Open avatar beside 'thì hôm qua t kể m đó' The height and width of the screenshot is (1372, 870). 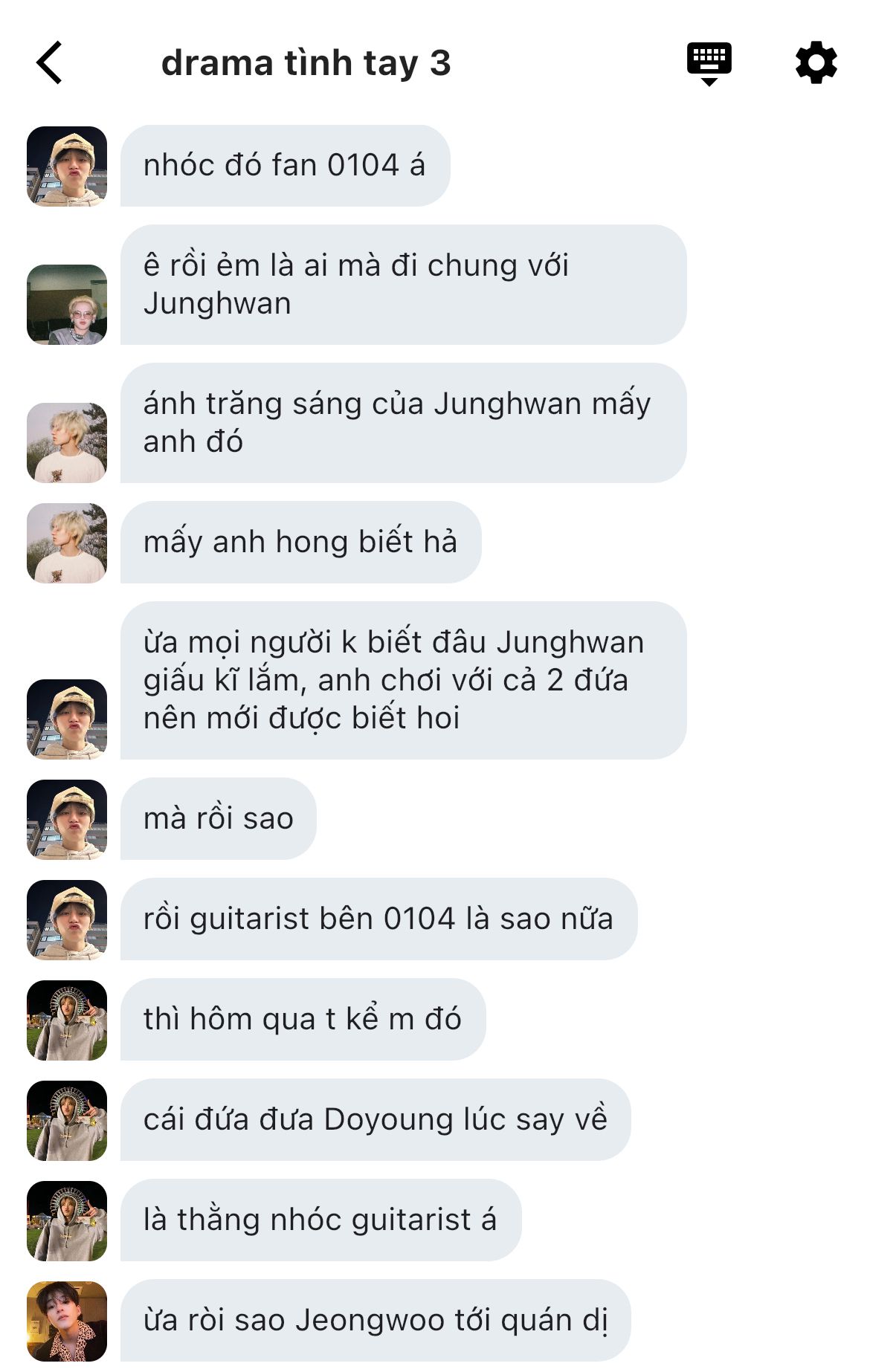tap(67, 1020)
